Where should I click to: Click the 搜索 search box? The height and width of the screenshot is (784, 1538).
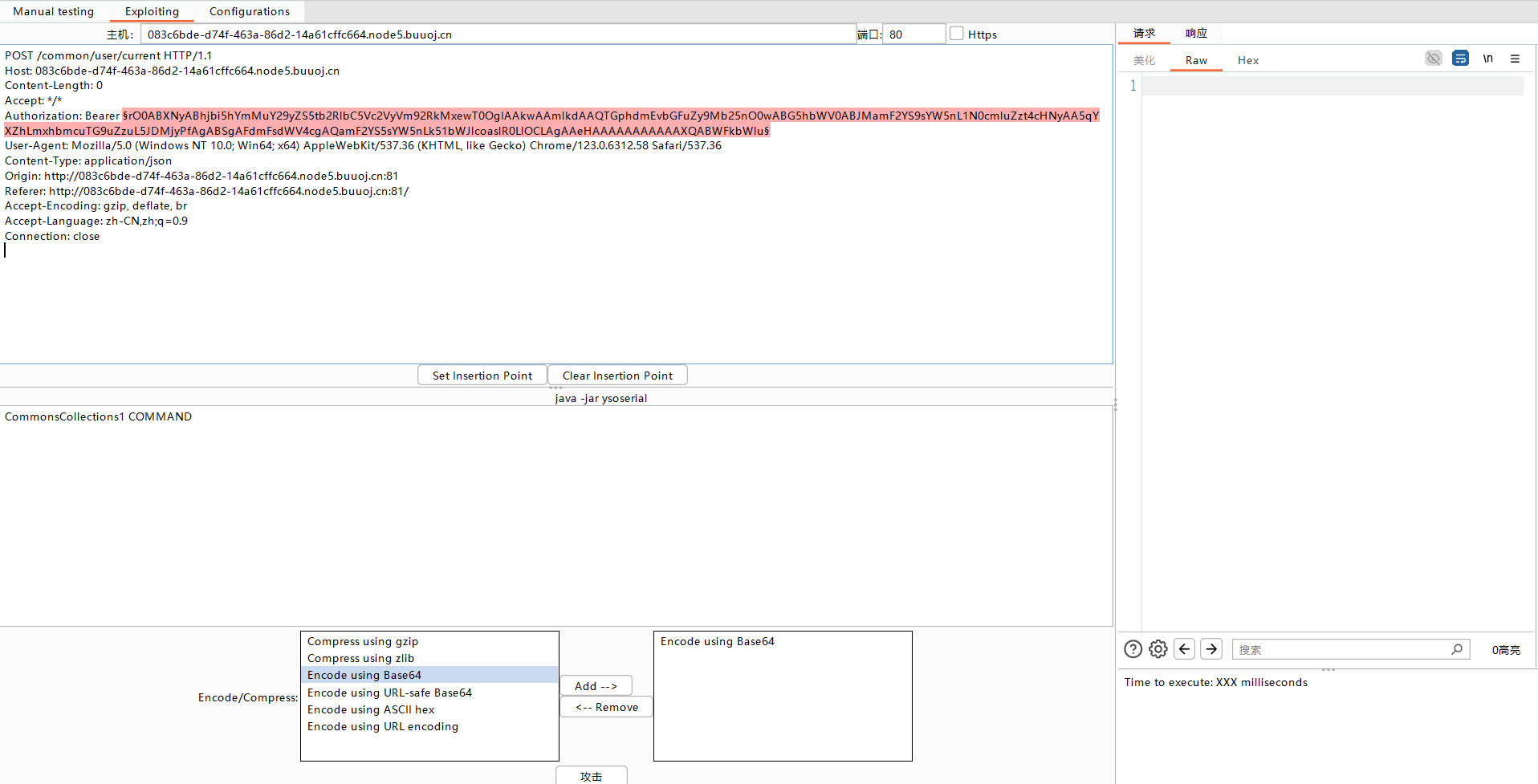[x=1341, y=649]
